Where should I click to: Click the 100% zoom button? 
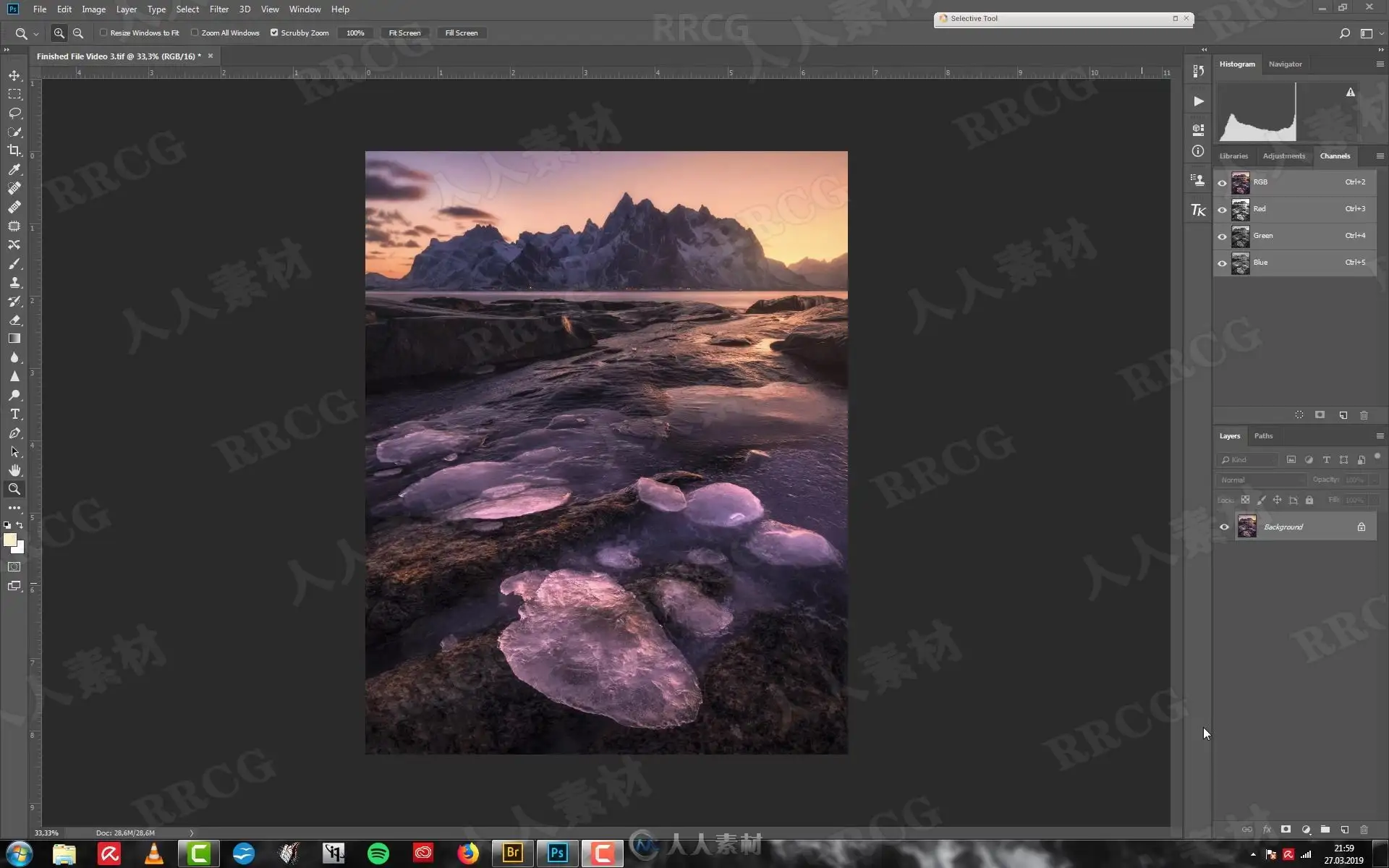355,33
